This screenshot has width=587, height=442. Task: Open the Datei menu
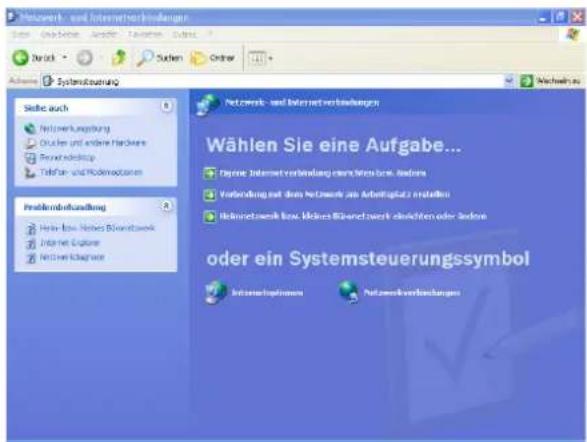(x=21, y=34)
